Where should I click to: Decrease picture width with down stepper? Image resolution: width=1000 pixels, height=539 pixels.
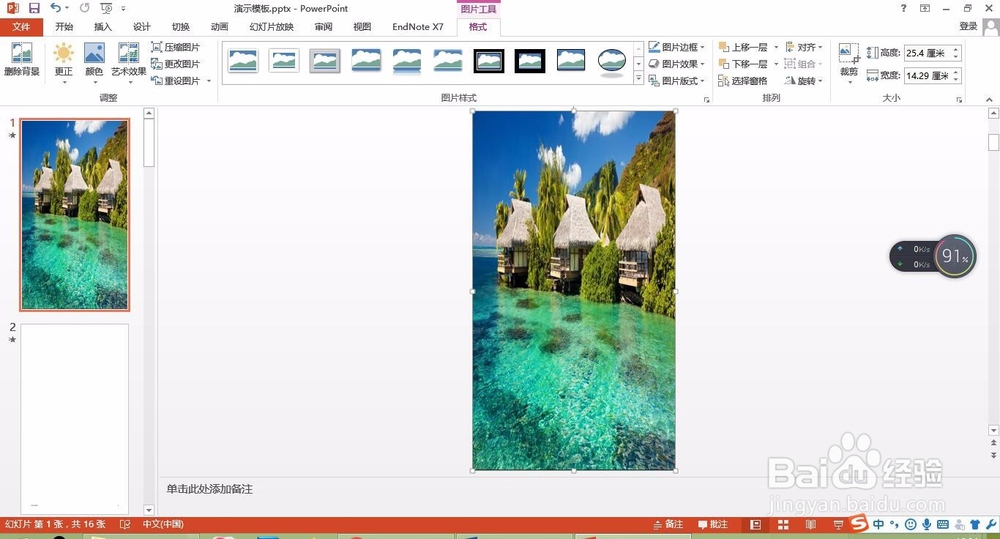(x=956, y=80)
